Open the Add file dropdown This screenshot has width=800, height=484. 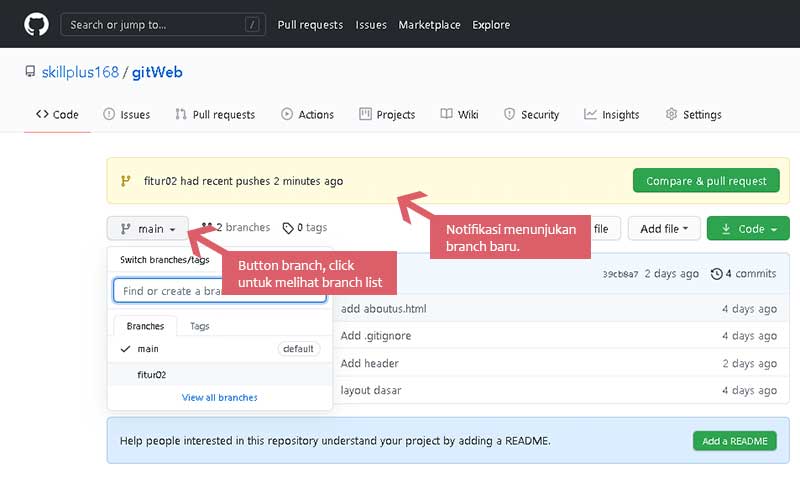coord(664,229)
